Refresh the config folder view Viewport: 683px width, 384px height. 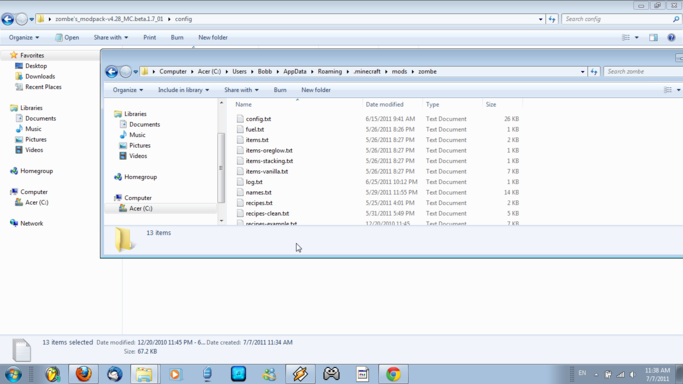(552, 19)
